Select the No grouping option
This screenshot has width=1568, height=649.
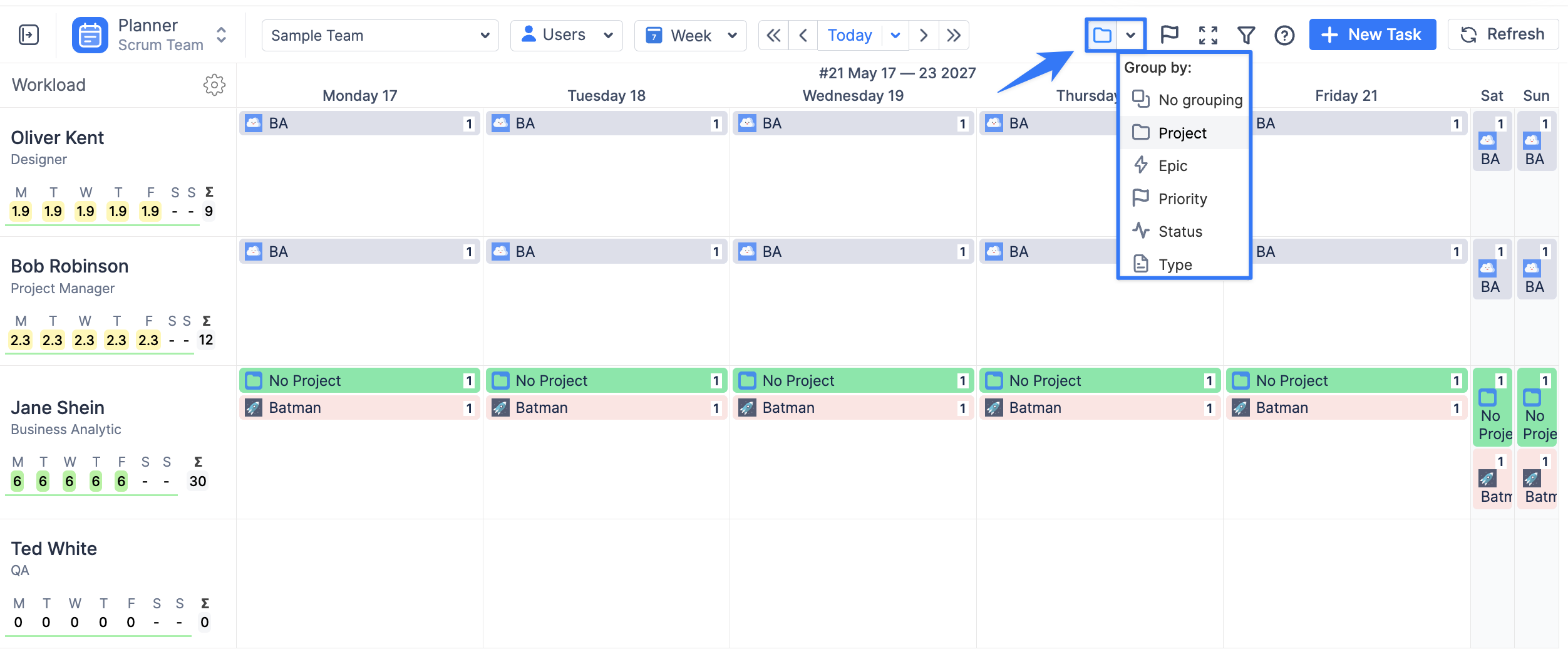(x=1185, y=100)
